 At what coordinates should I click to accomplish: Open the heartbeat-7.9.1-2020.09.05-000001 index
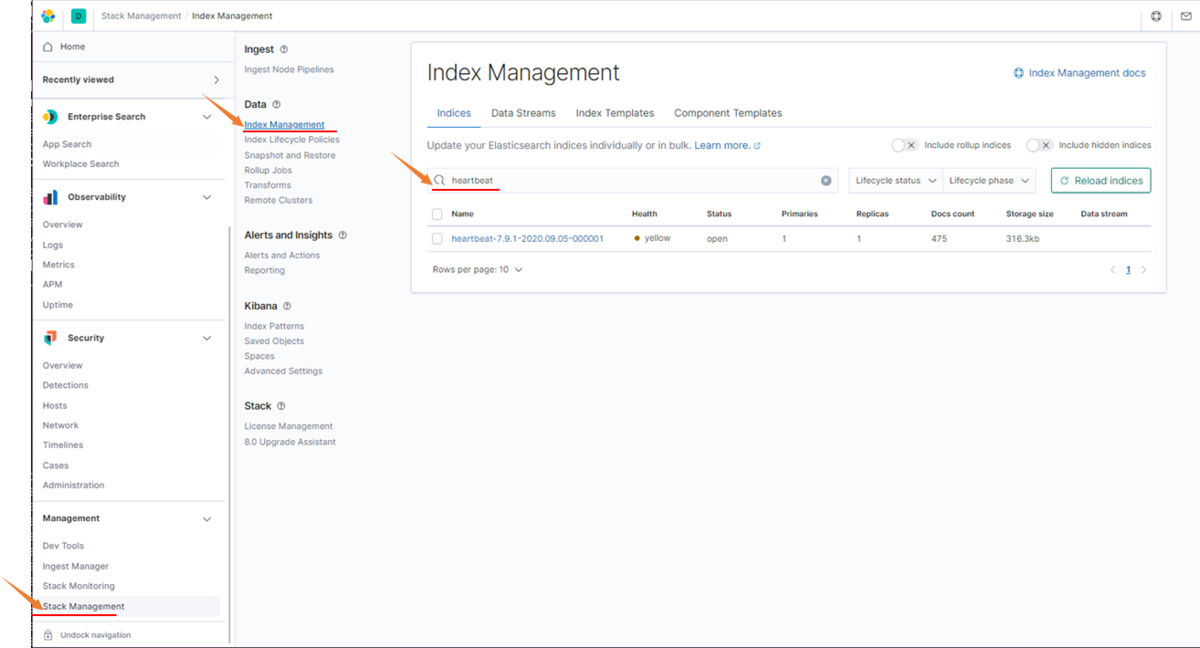527,239
